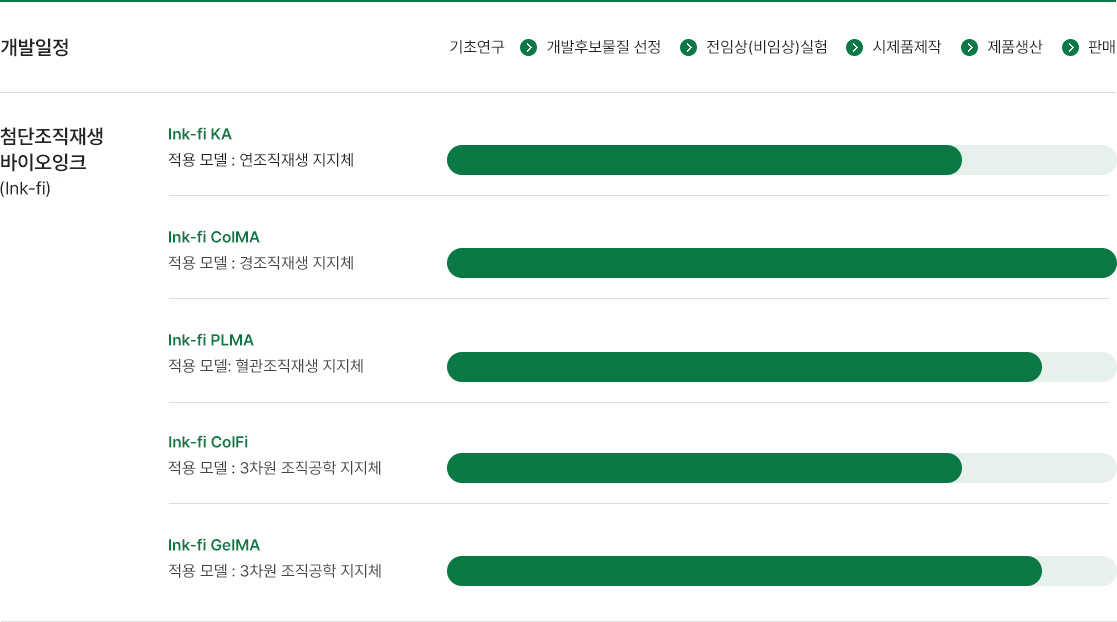Select the 제품생산 stage label
1117x622 pixels.
point(1014,47)
